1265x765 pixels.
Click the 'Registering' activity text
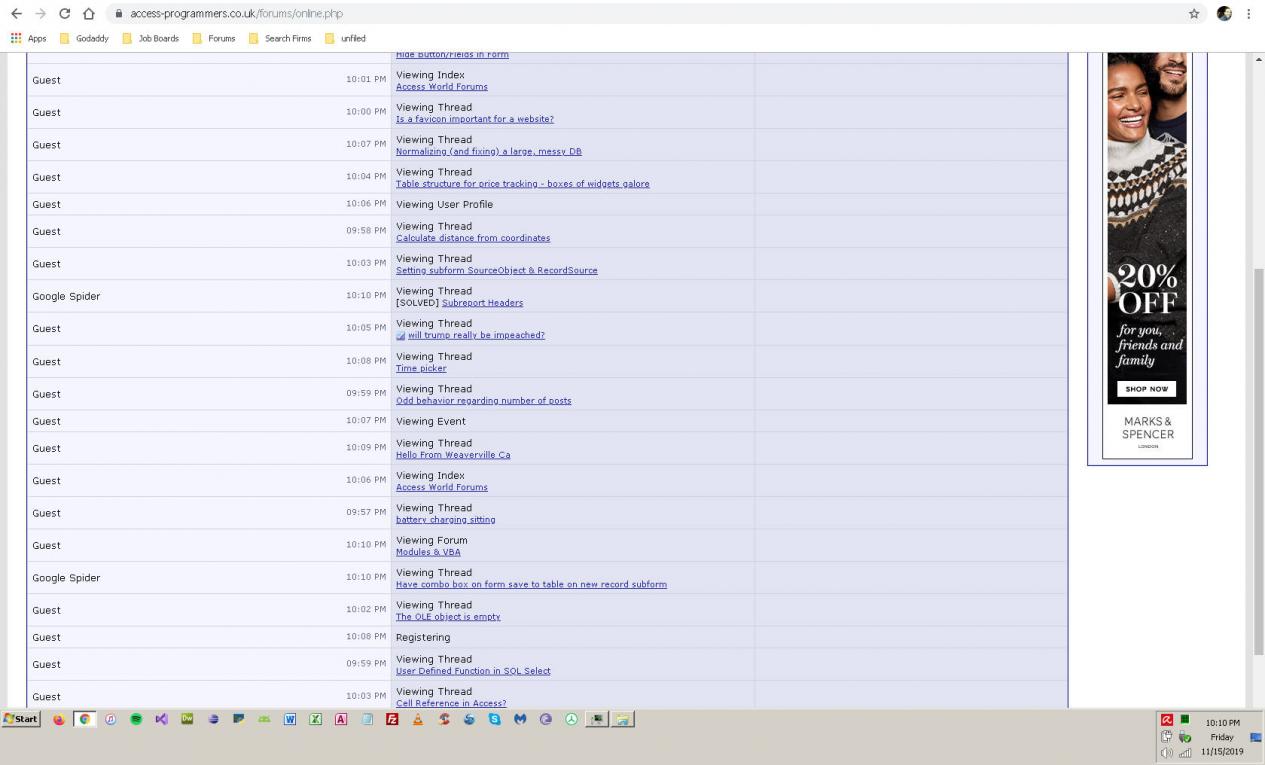(x=423, y=637)
